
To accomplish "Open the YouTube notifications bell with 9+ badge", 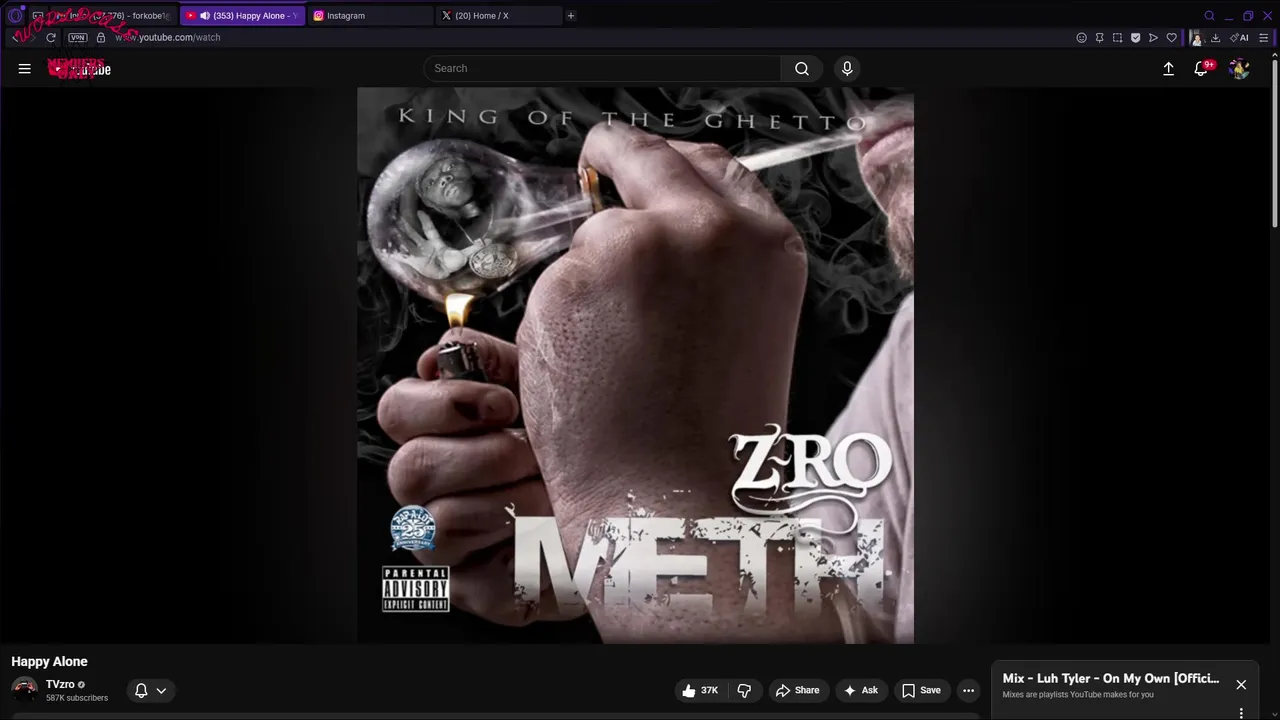I will click(1202, 69).
